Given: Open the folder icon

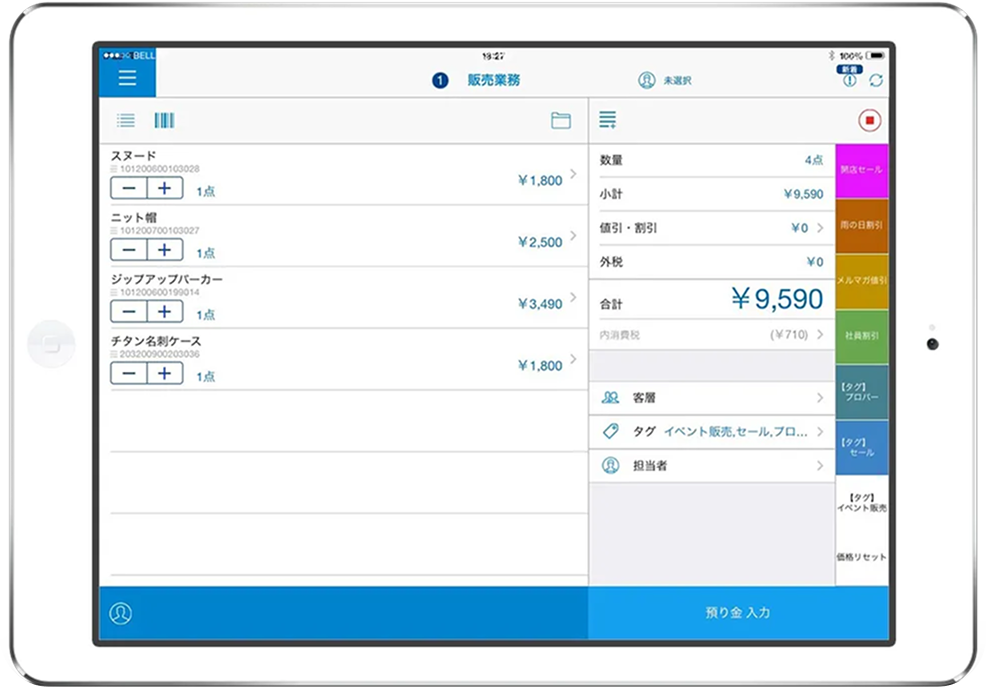Looking at the screenshot, I should click(x=561, y=121).
